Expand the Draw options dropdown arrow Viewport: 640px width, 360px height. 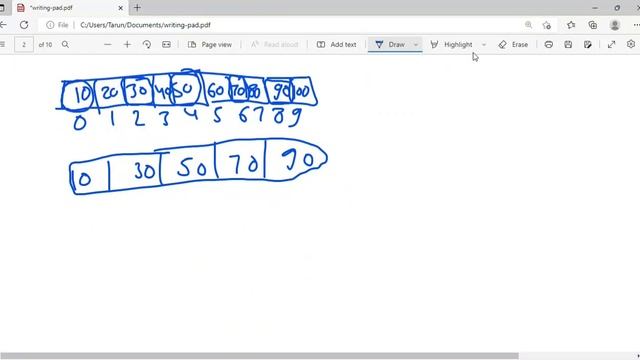(416, 44)
